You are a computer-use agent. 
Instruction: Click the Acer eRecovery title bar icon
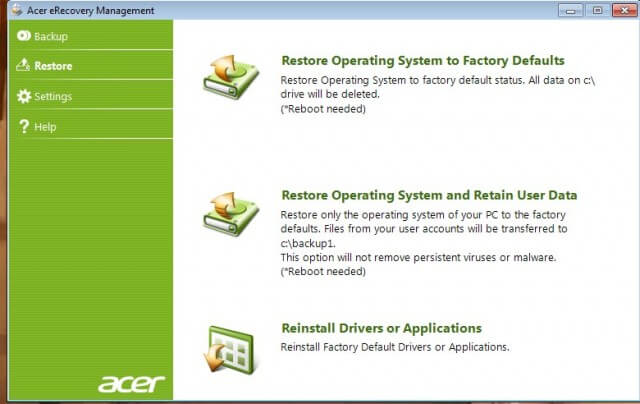[17, 9]
